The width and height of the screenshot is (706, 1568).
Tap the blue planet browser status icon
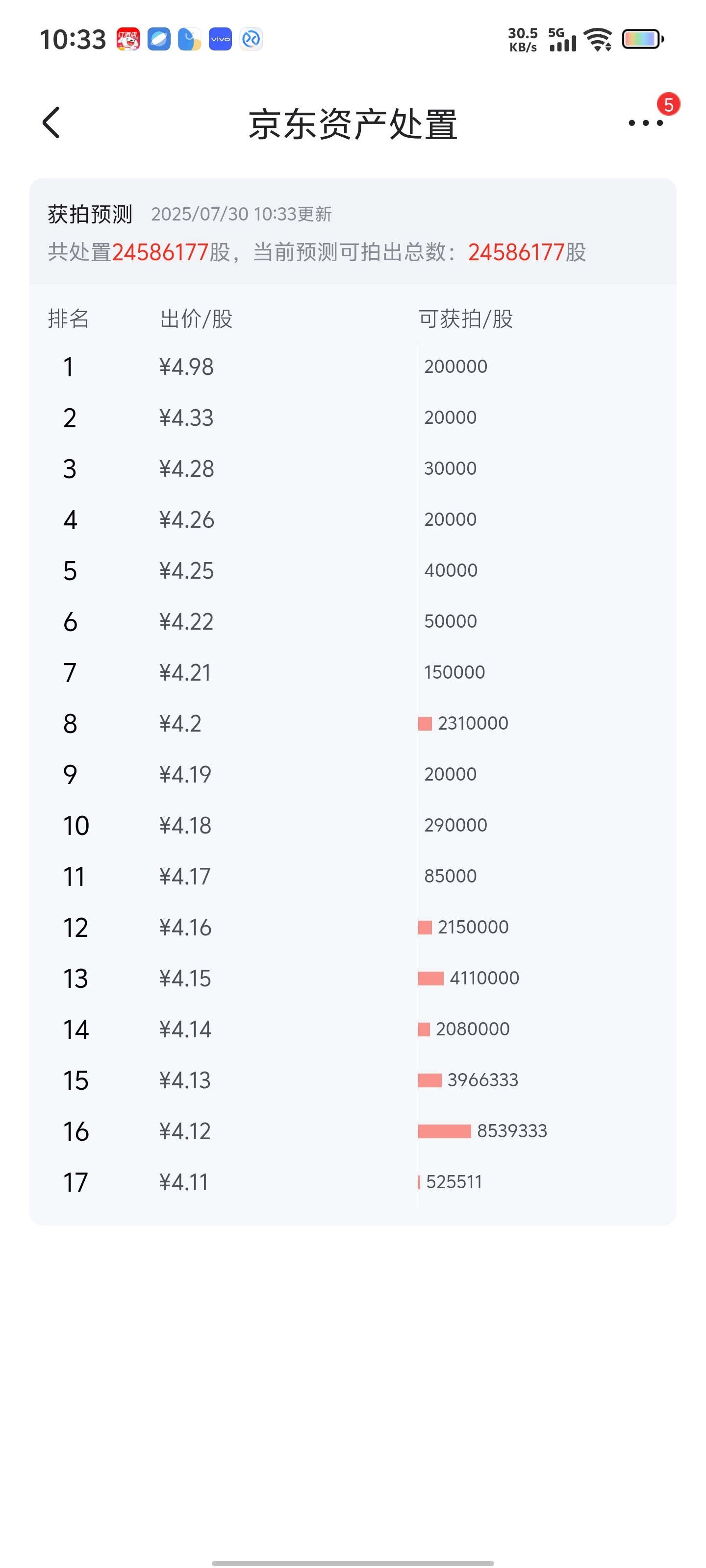pyautogui.click(x=159, y=40)
